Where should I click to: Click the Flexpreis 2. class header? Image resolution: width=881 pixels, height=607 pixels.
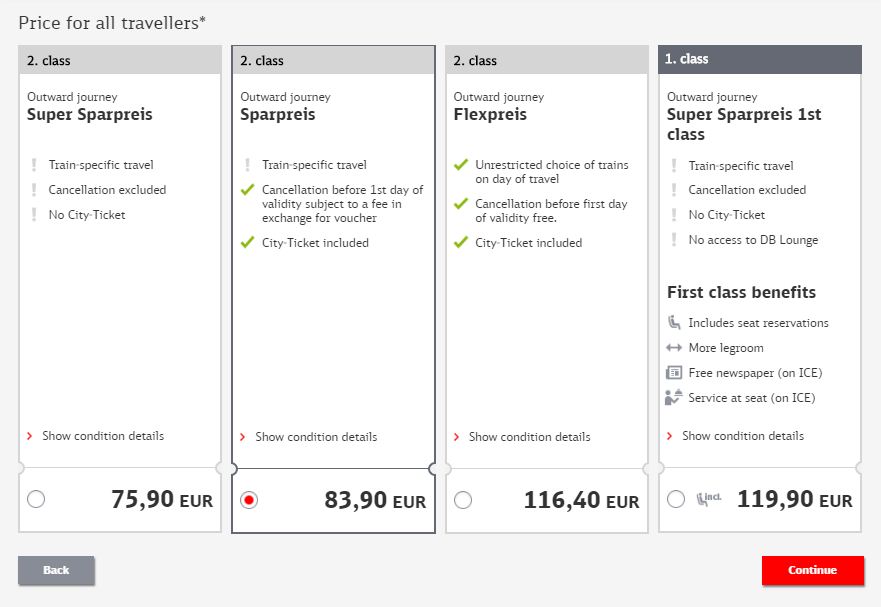point(546,60)
